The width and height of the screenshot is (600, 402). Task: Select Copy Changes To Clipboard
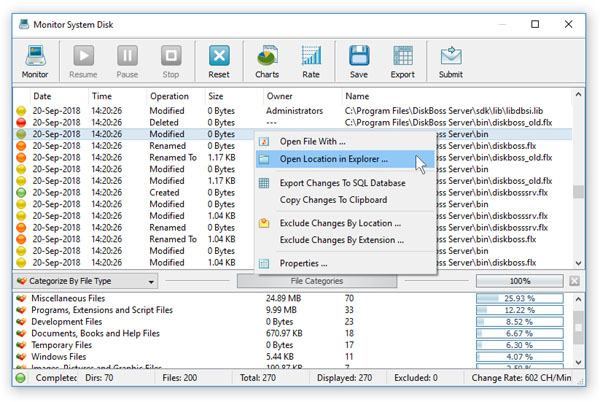[x=345, y=200]
